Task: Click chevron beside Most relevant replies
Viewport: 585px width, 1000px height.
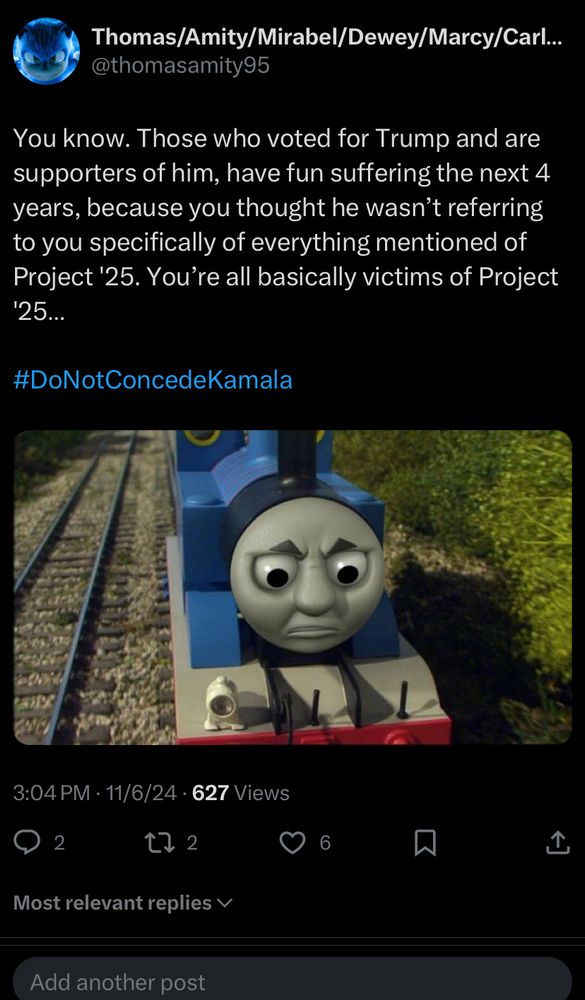Action: point(225,903)
